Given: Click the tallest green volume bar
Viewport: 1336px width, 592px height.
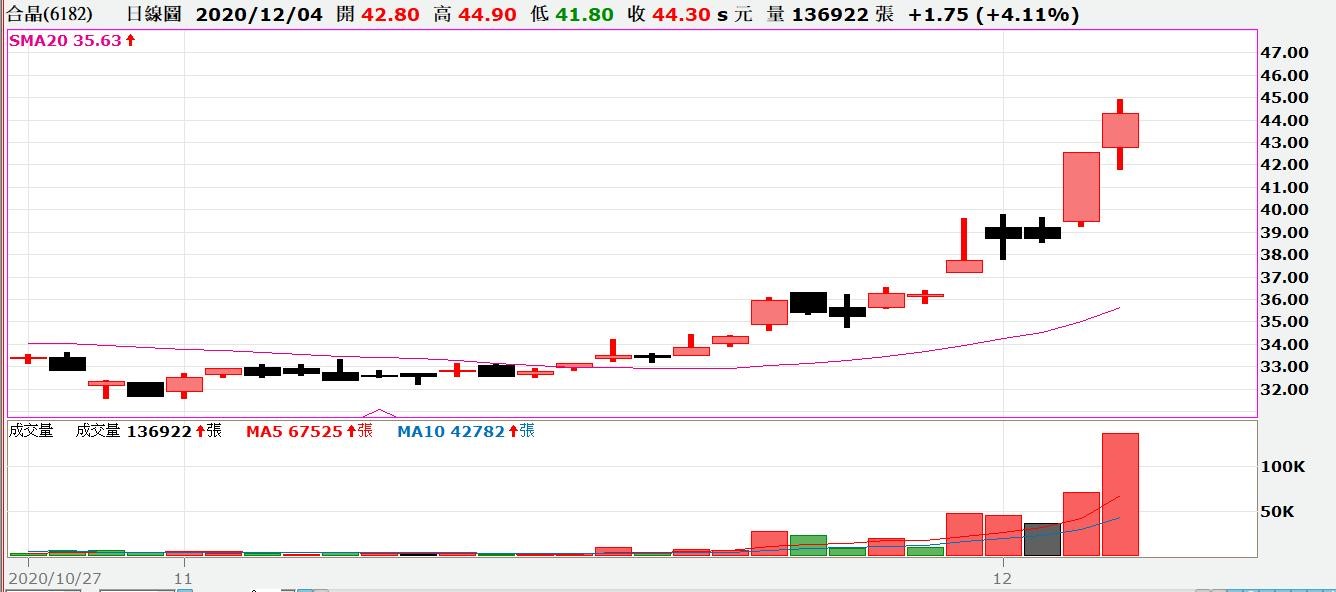Looking at the screenshot, I should pyautogui.click(x=808, y=545).
